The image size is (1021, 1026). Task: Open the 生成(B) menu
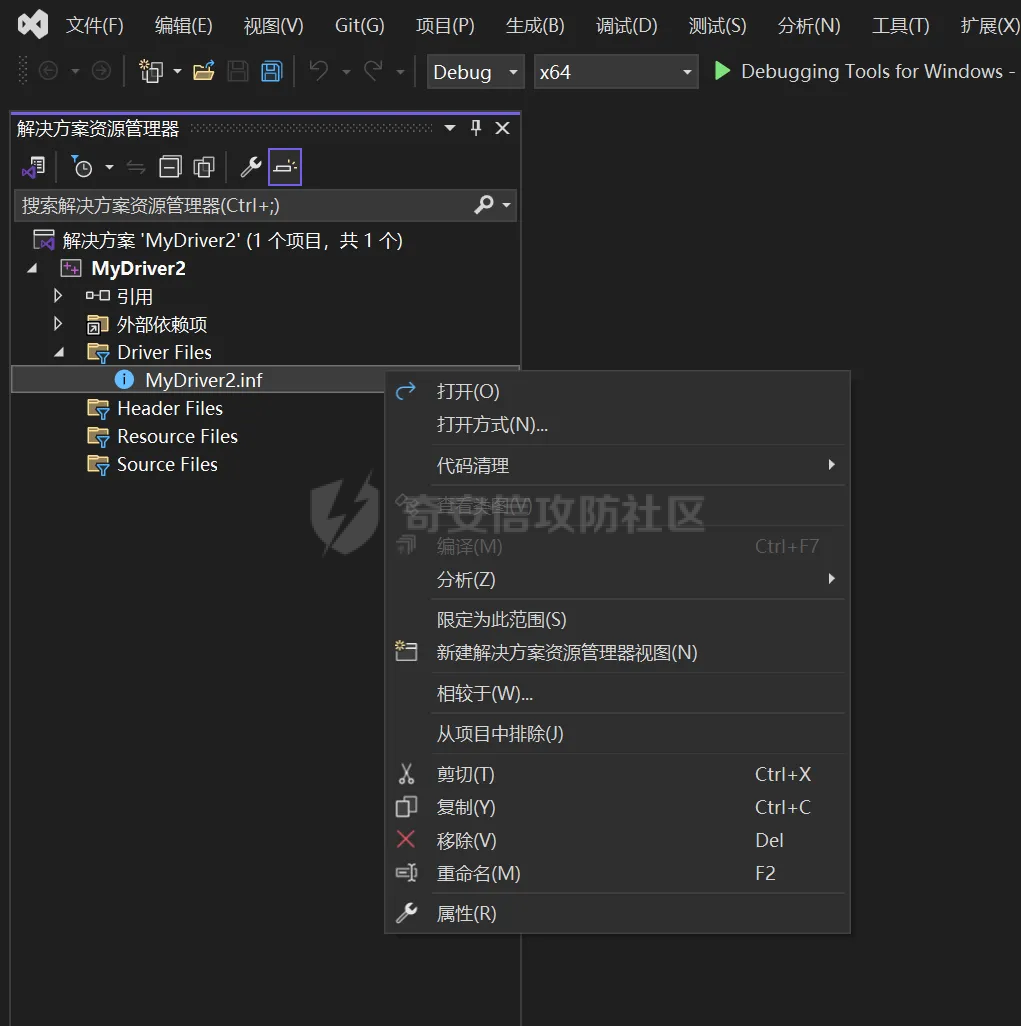535,26
